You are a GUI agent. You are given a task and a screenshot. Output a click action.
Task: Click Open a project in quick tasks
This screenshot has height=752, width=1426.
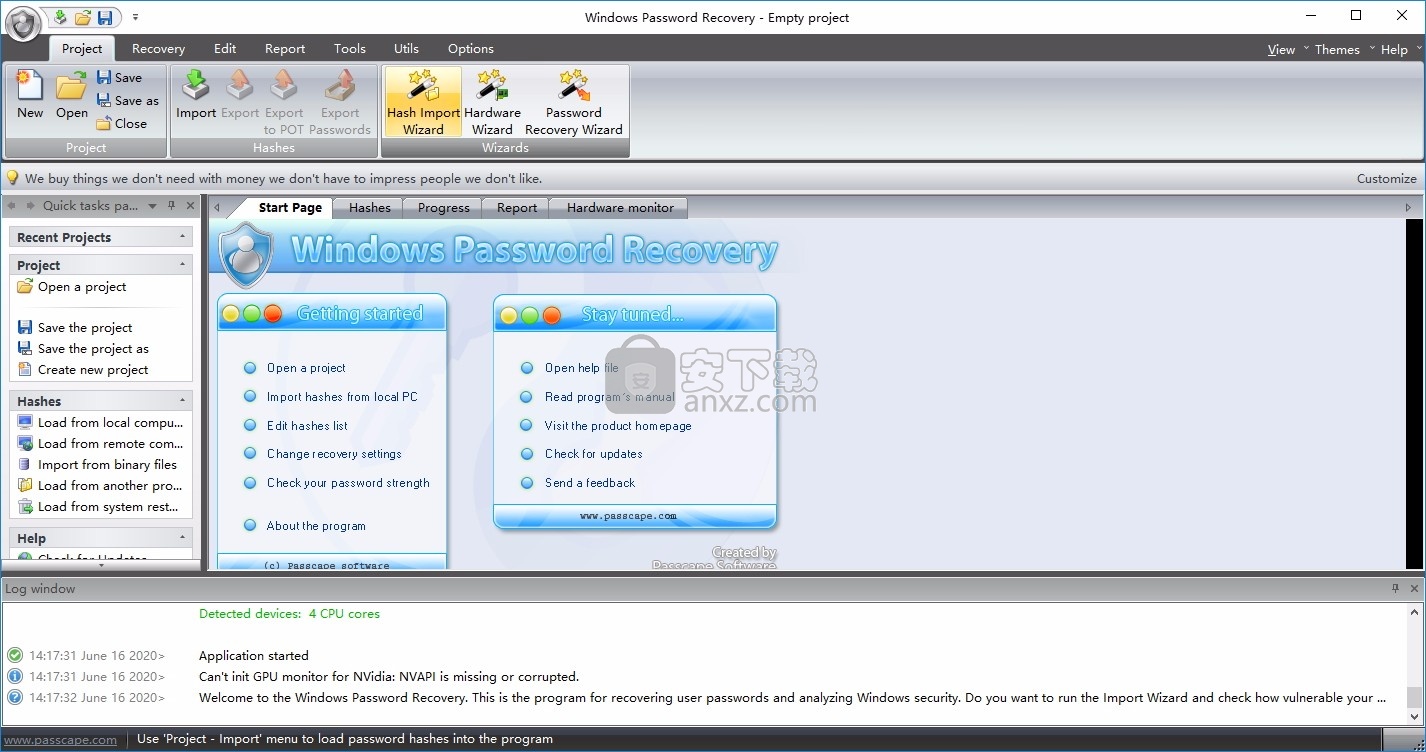tap(72, 286)
